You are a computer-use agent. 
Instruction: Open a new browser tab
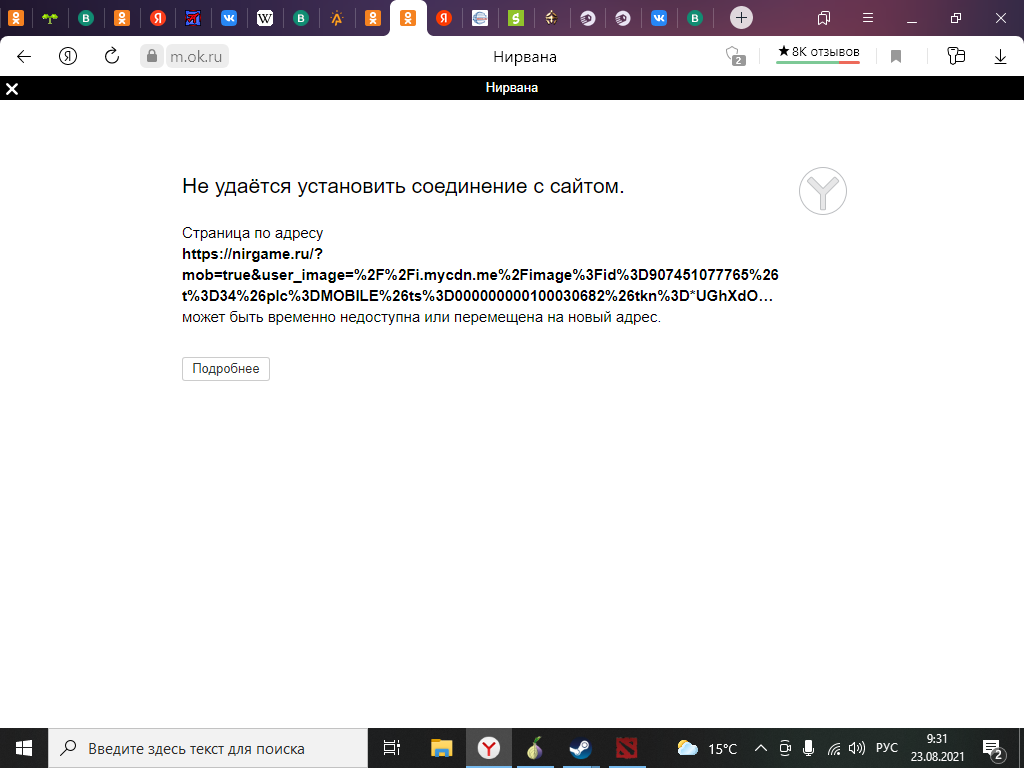click(x=741, y=17)
